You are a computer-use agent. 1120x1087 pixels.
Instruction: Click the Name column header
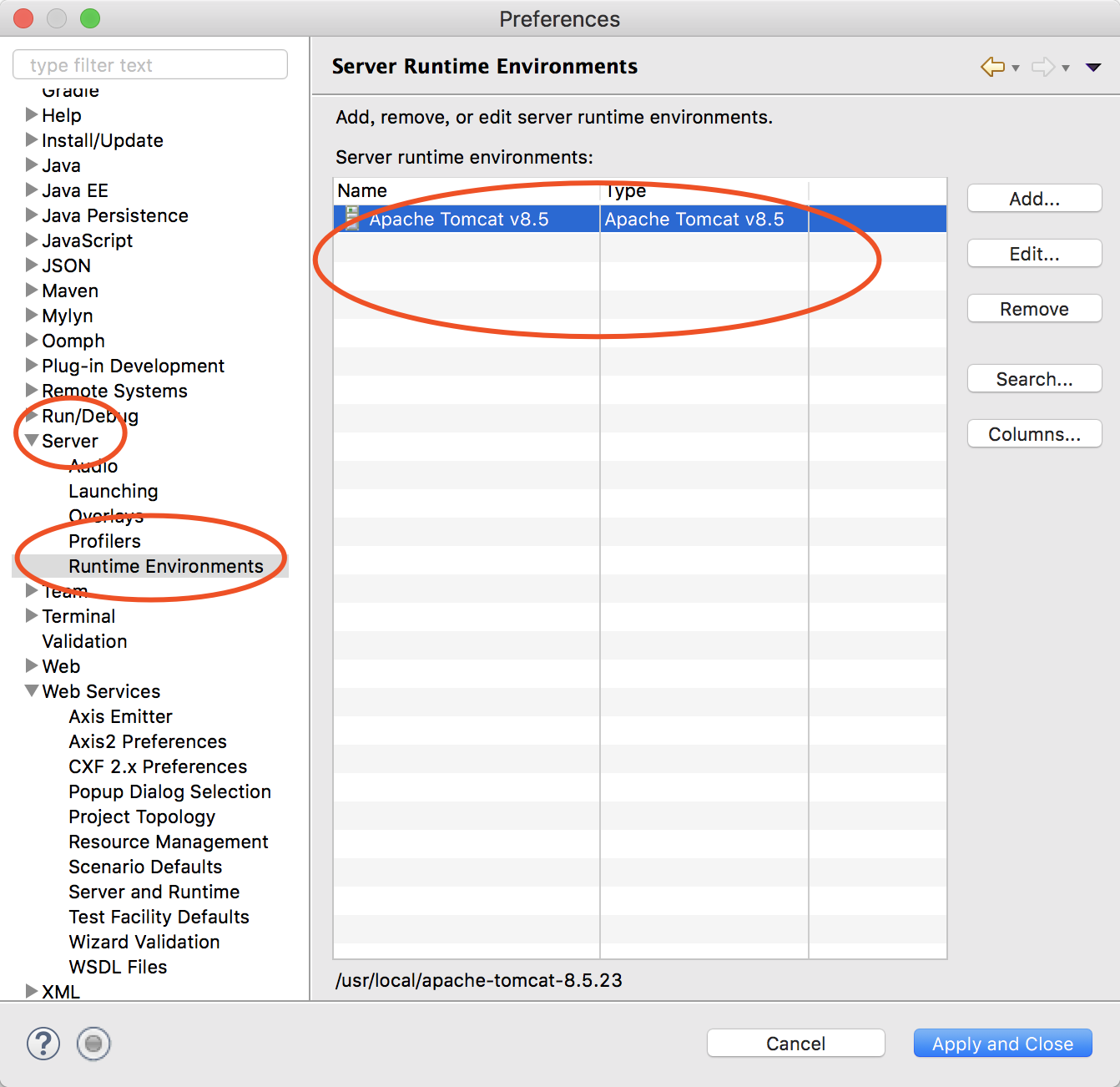point(467,191)
